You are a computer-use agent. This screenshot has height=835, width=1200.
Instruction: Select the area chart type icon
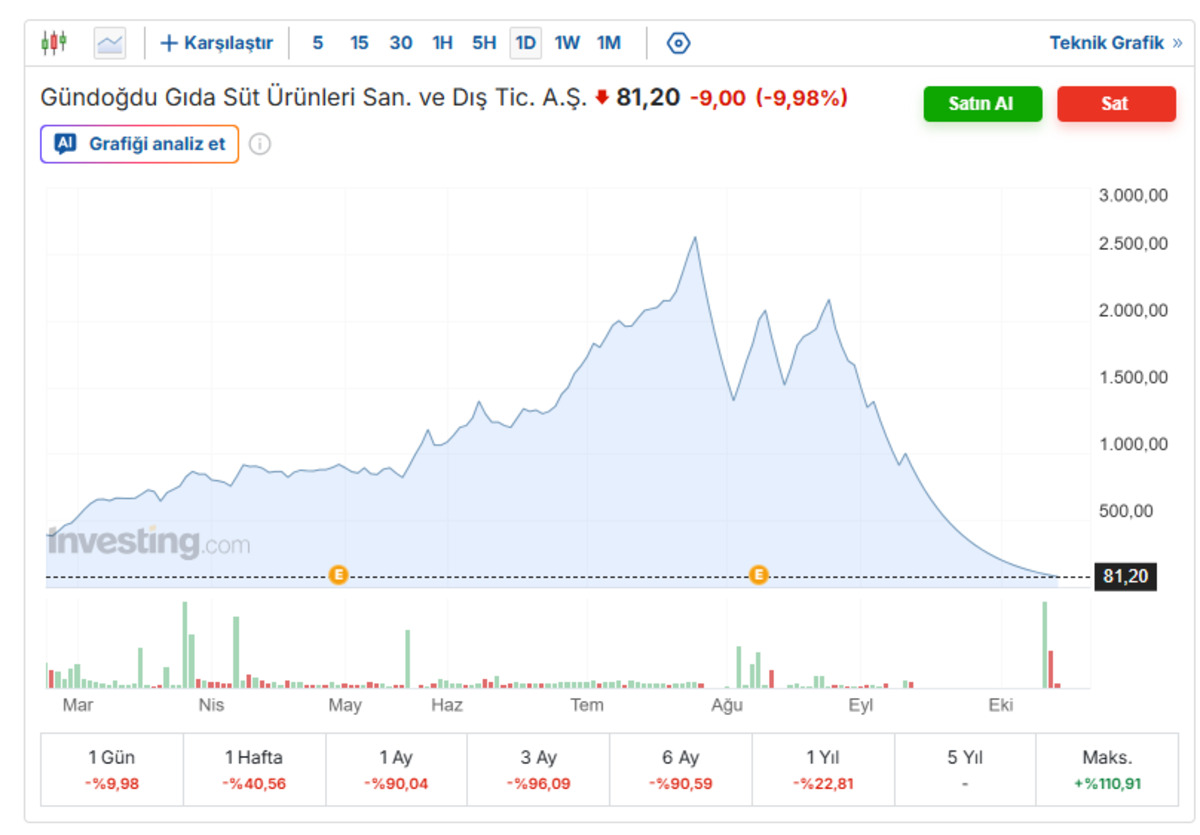click(x=110, y=43)
